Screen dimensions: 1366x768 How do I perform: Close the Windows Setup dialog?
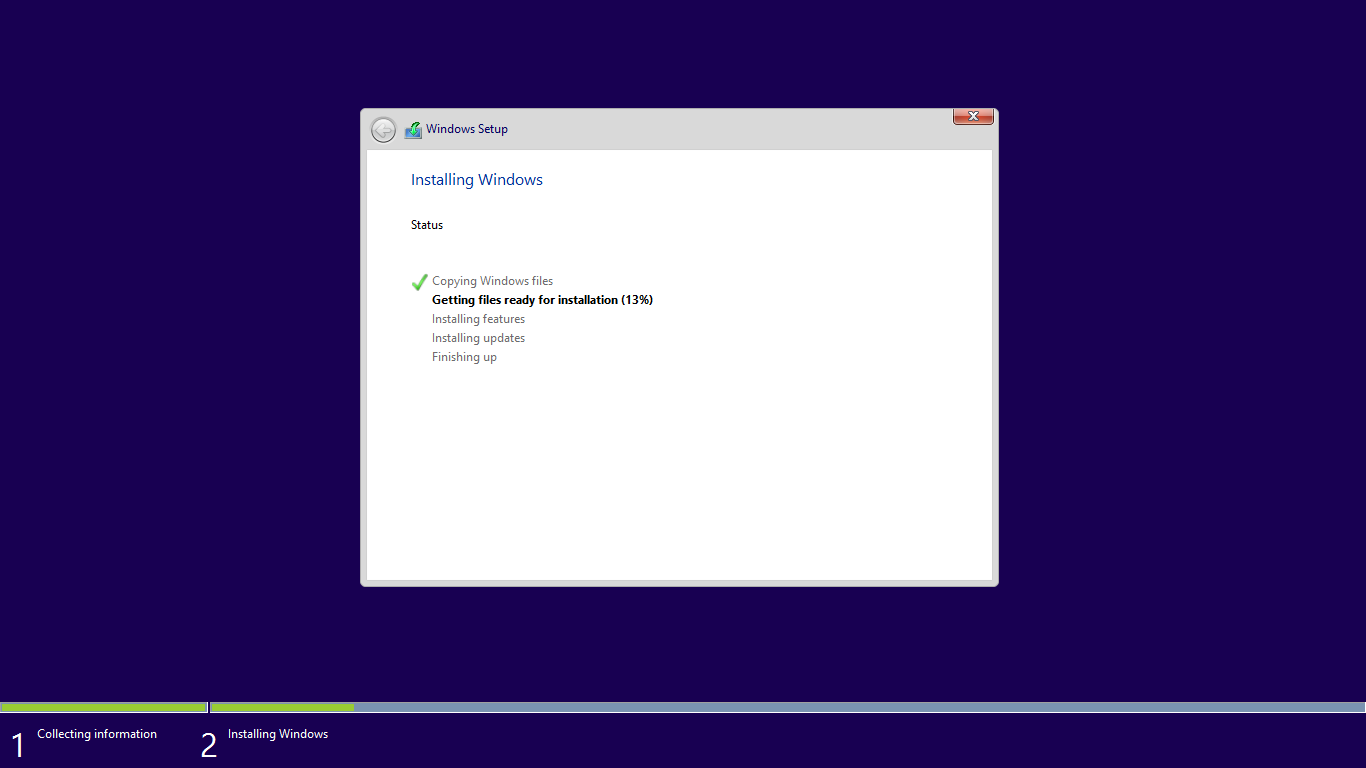972,116
